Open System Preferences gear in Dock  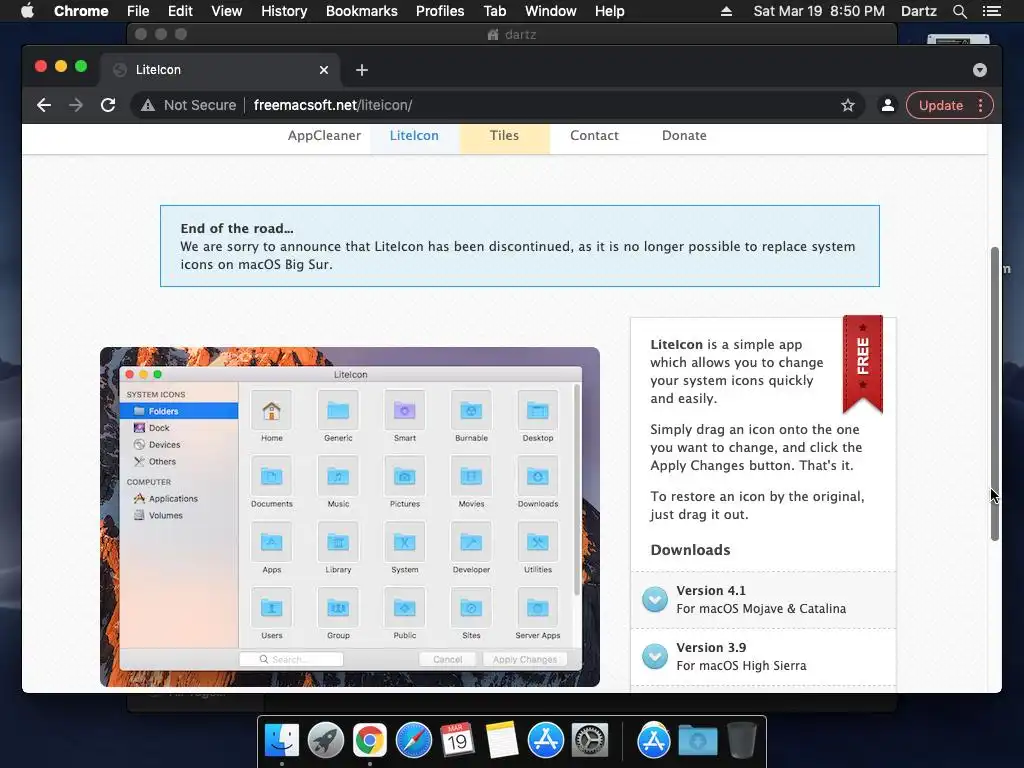[590, 741]
